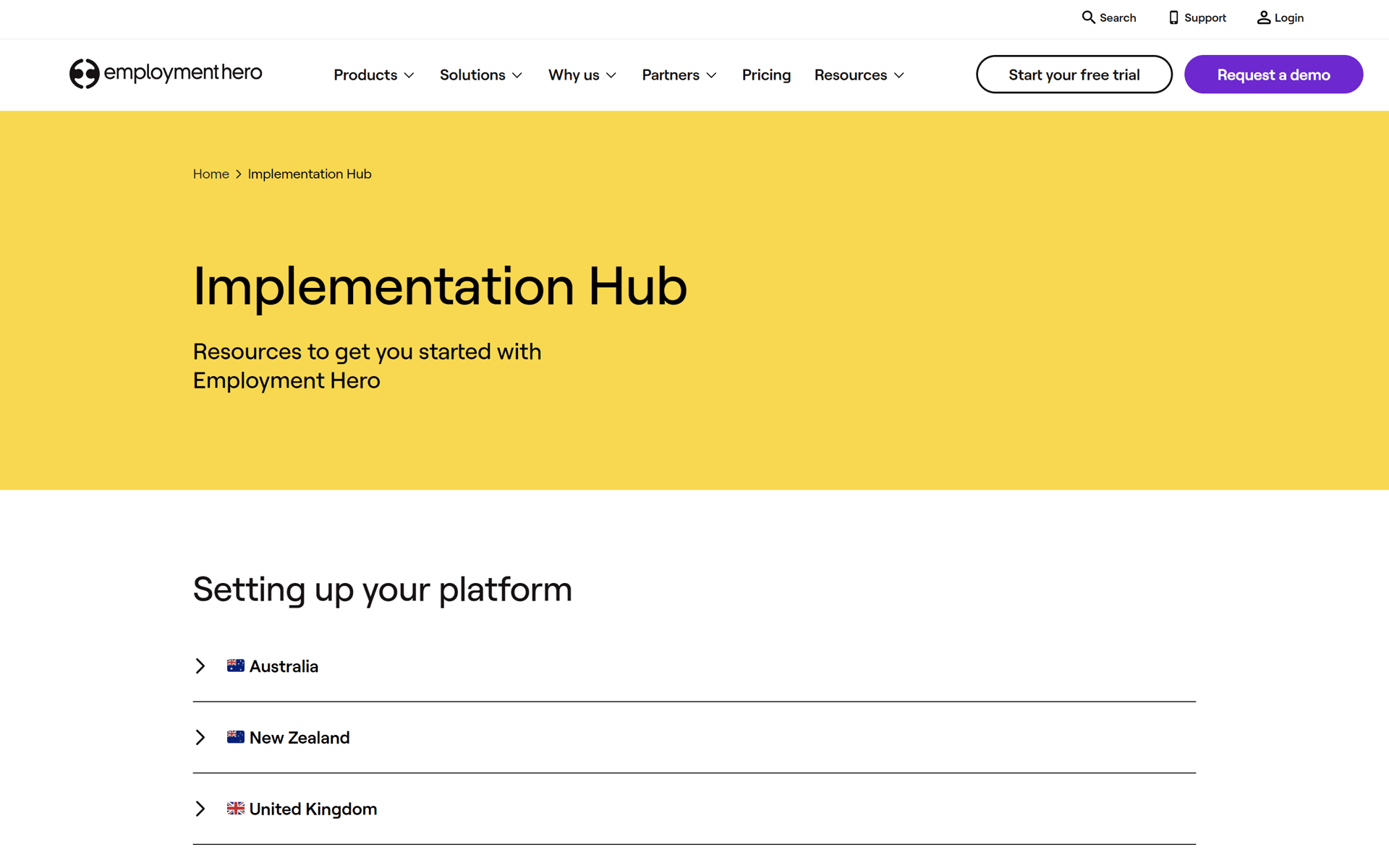Open the Partners menu
Viewport: 1389px width, 868px height.
click(x=679, y=75)
